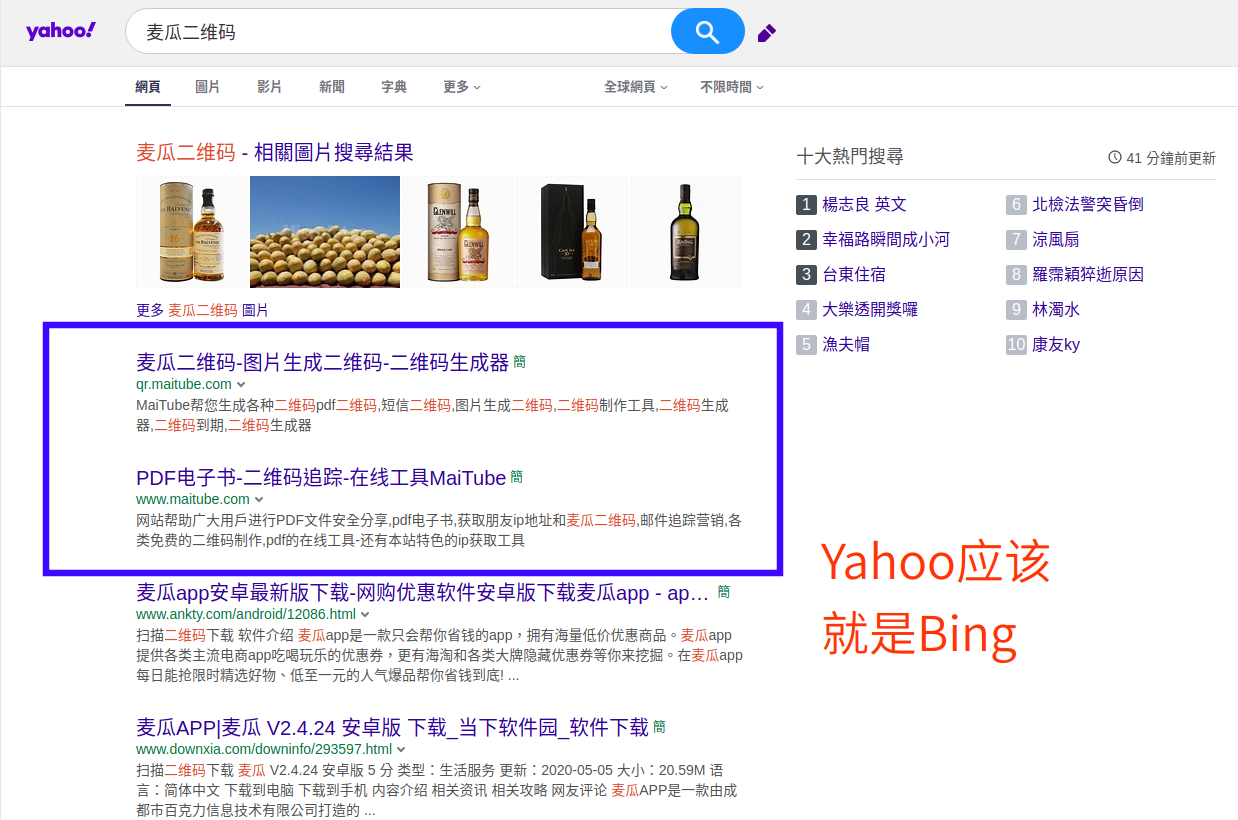Click trending search 涼風扇
The height and width of the screenshot is (820, 1238).
1056,240
